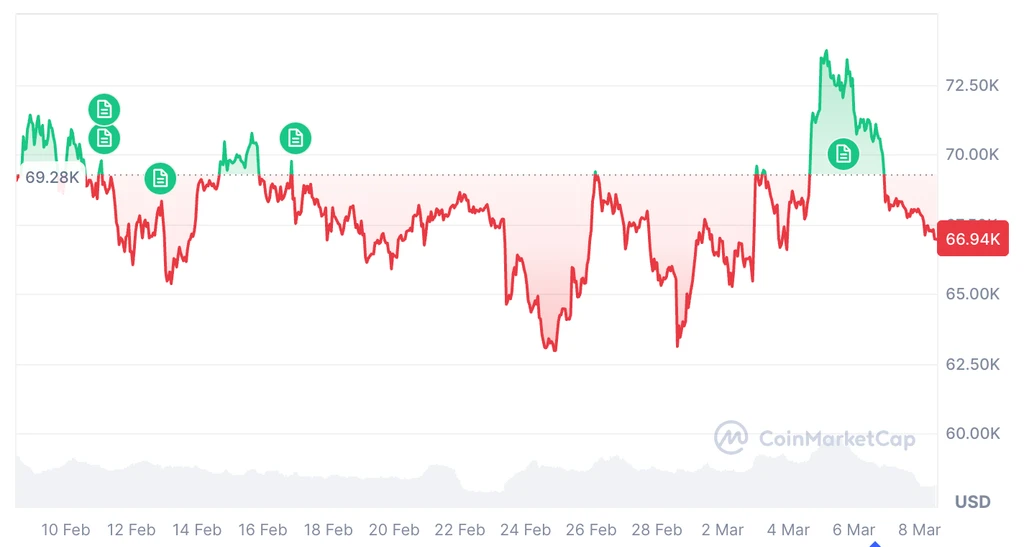Click the blue marker below the date axis
This screenshot has height=547, width=1024.
click(x=875, y=544)
